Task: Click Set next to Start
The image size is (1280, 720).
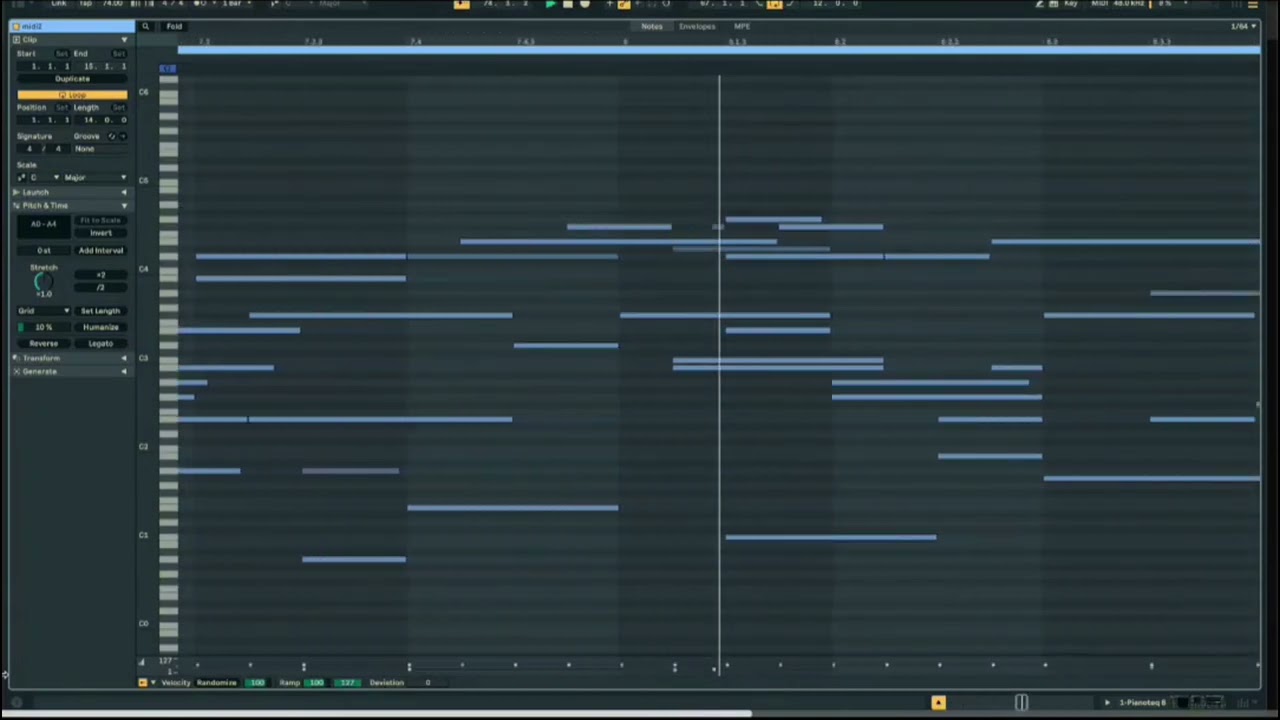Action: [61, 53]
